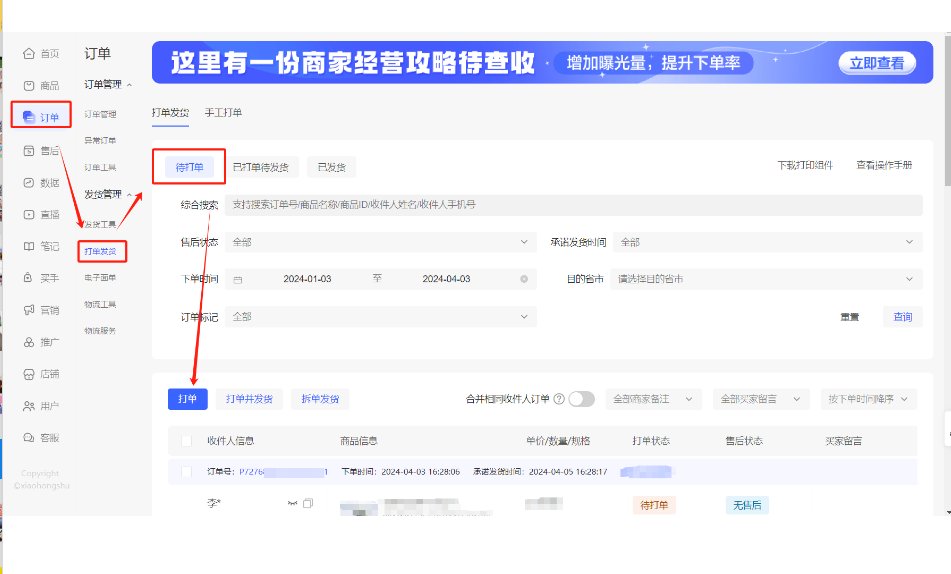Switch to the 手工打单 tab
951x574 pixels.
[x=223, y=112]
